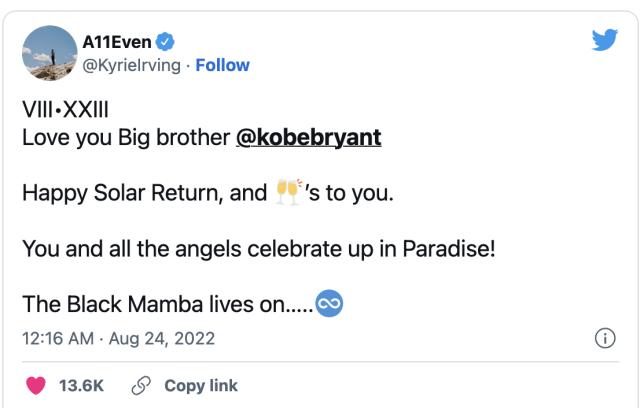Follow the A11Even account
Image resolution: width=640 pixels, height=408 pixels.
pos(222,65)
